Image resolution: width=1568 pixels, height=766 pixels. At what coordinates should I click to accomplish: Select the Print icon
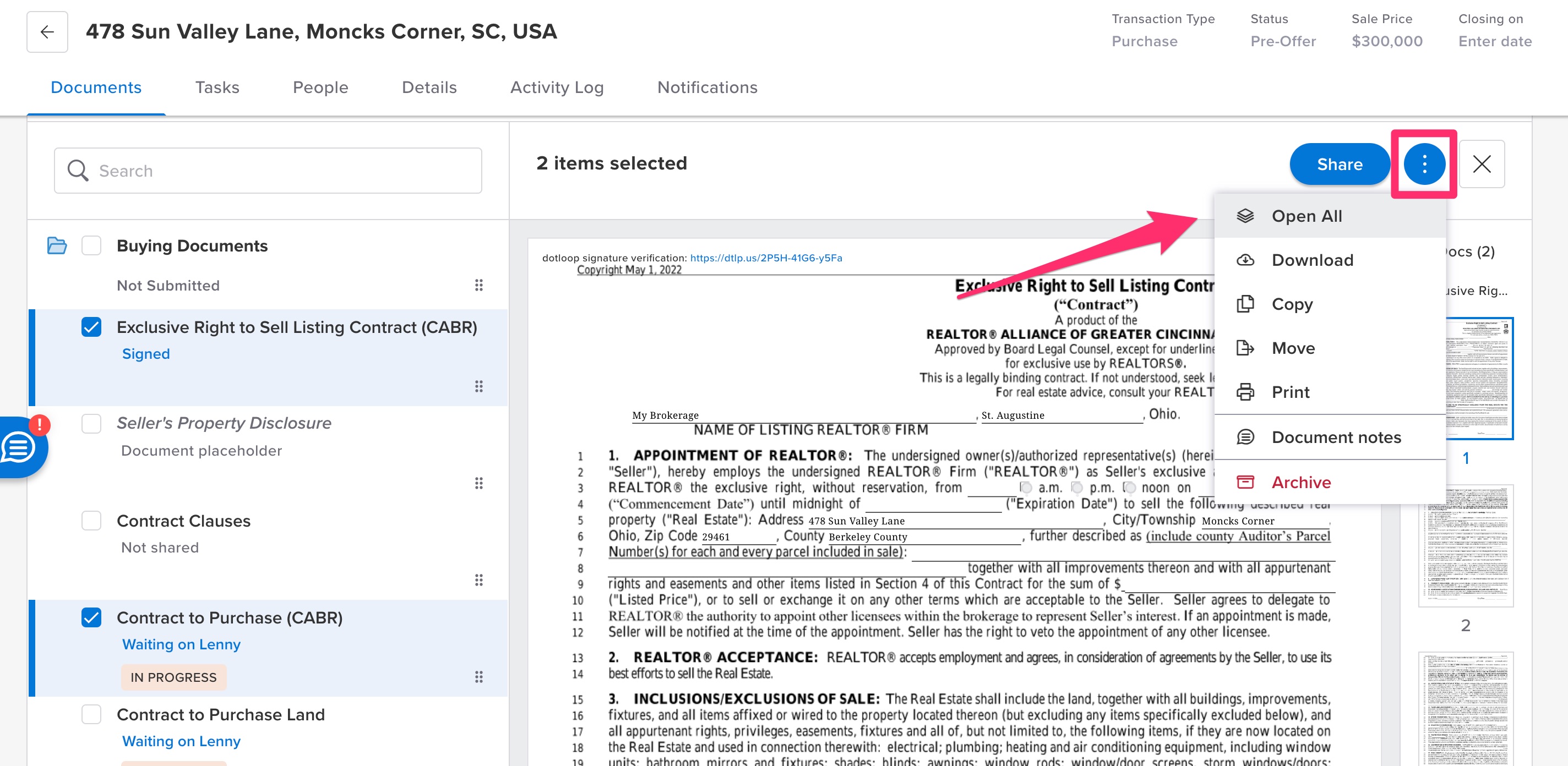tap(1245, 392)
